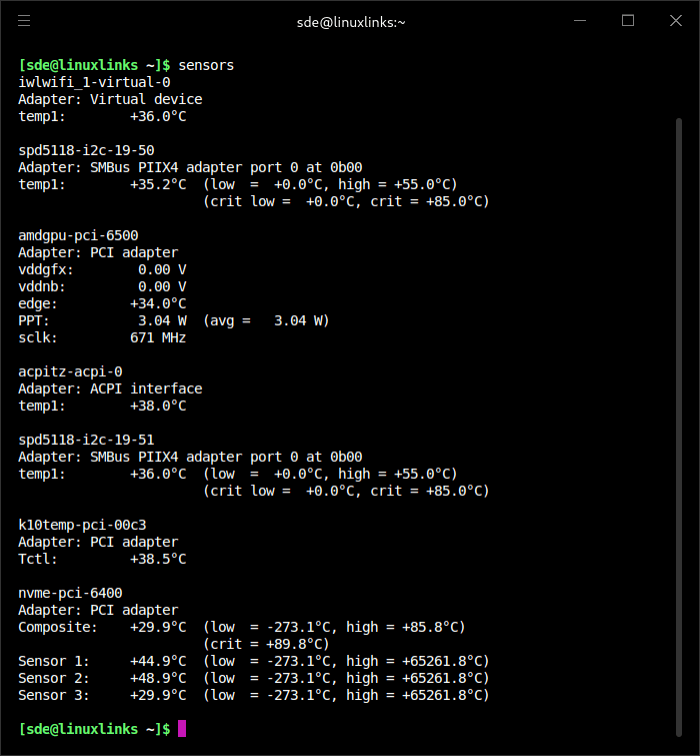This screenshot has height=756, width=700.
Task: Click the PPT 3.04 W power reading
Action: 162,320
